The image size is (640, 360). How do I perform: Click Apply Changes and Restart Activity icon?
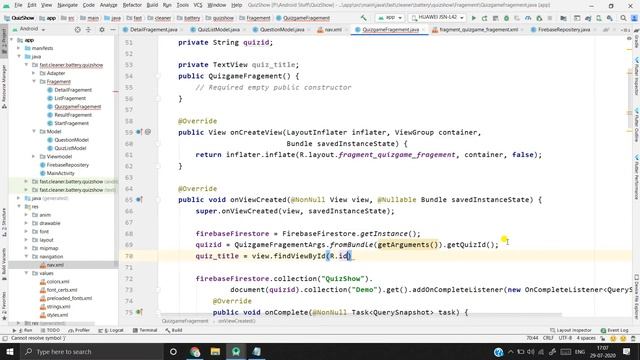point(484,18)
